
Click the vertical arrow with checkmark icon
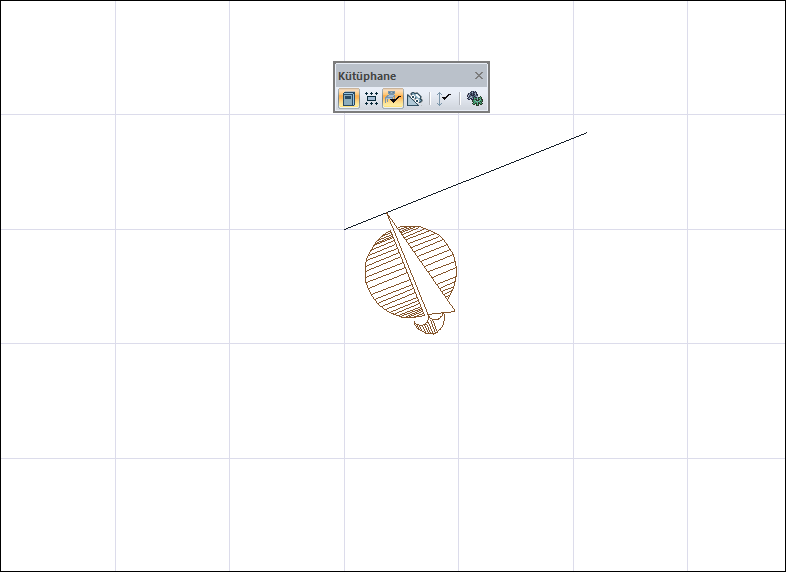[x=444, y=98]
